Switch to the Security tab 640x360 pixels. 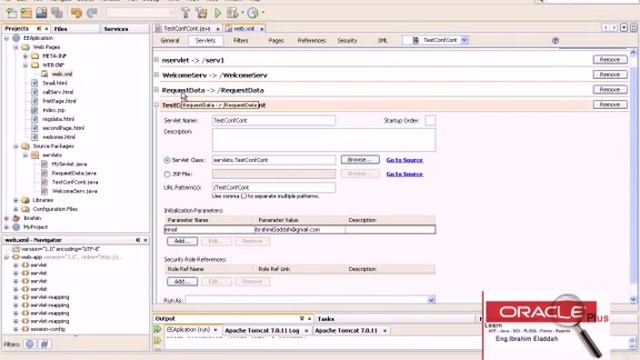point(347,40)
